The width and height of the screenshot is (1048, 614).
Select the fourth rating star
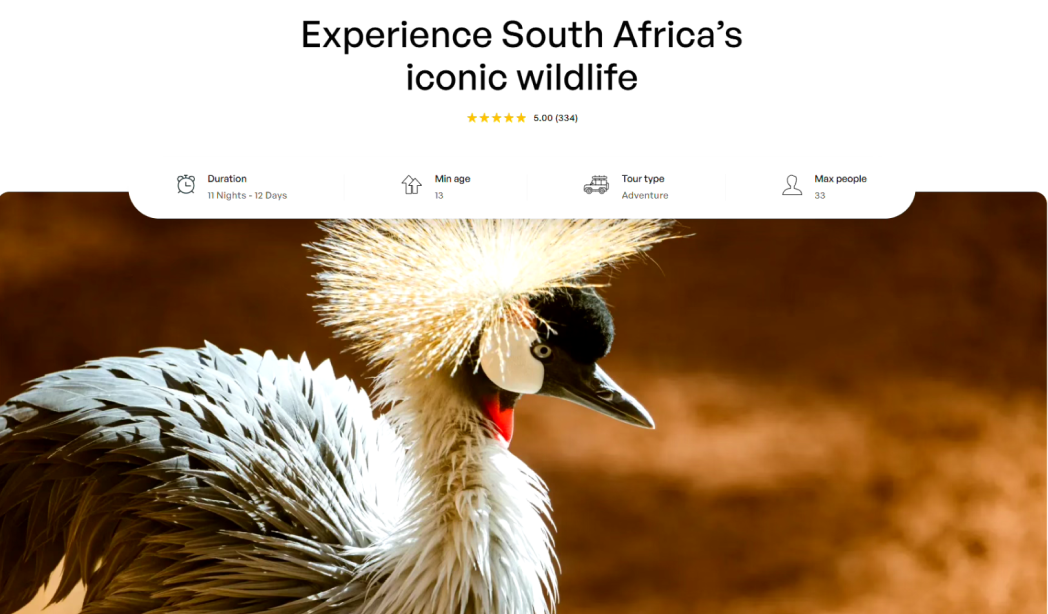pos(509,118)
